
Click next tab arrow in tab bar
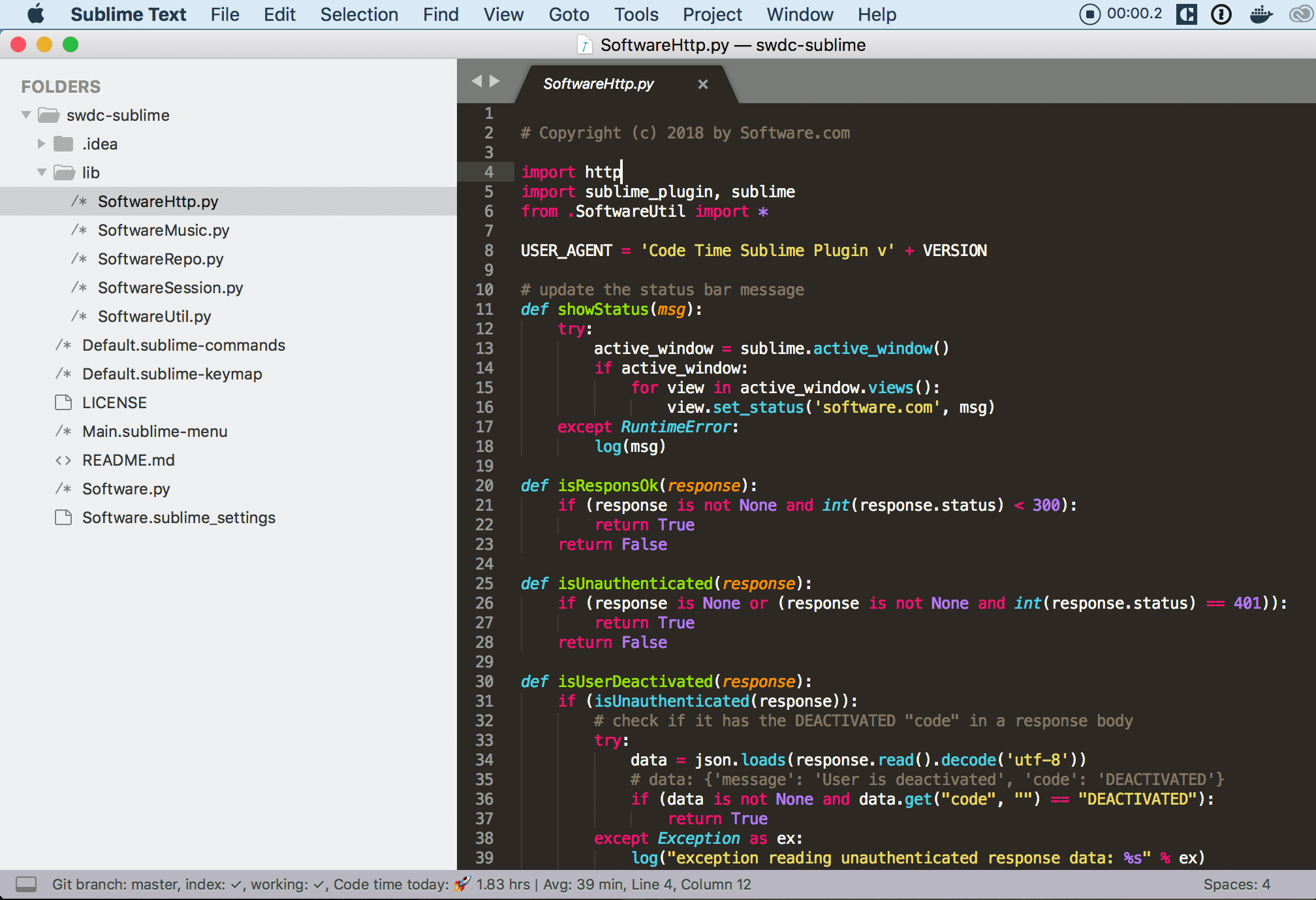[x=495, y=81]
